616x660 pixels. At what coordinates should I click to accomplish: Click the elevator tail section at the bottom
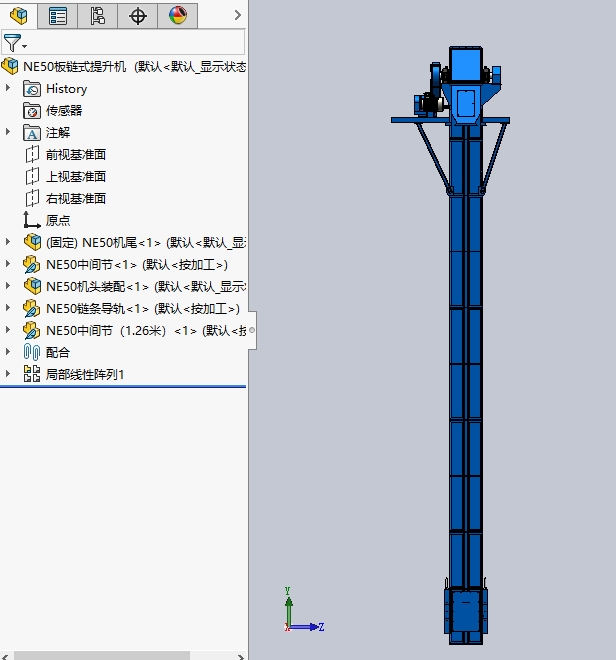[x=466, y=614]
